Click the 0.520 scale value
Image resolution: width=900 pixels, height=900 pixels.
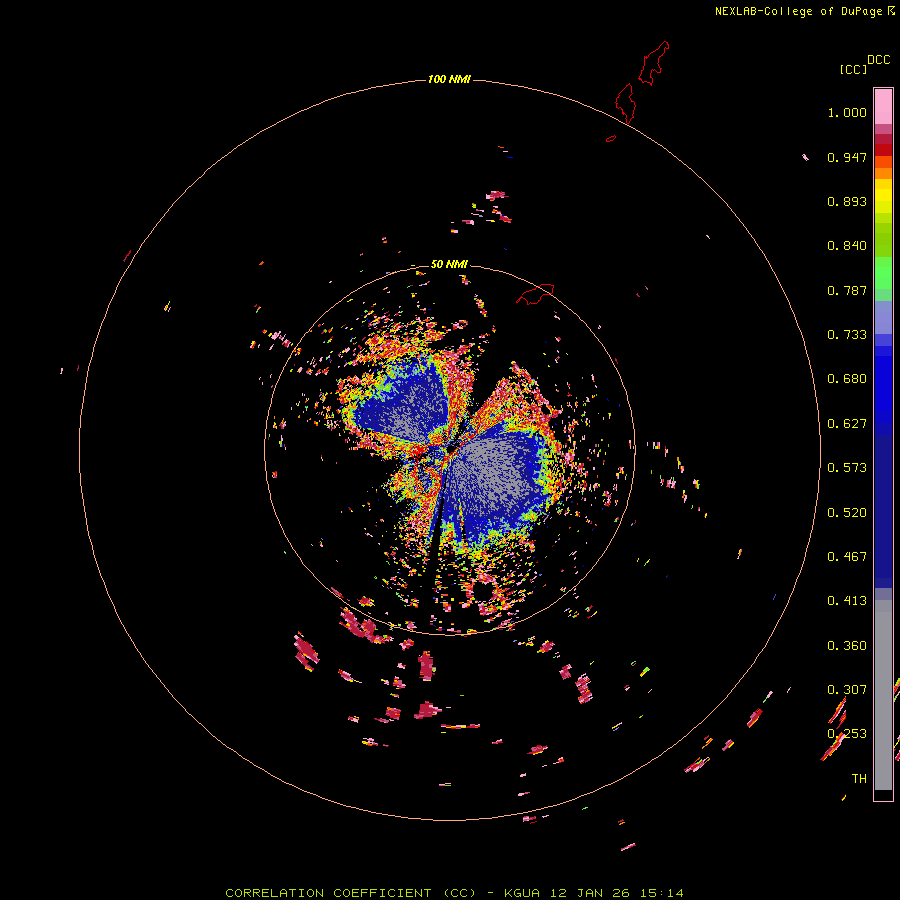(x=847, y=513)
